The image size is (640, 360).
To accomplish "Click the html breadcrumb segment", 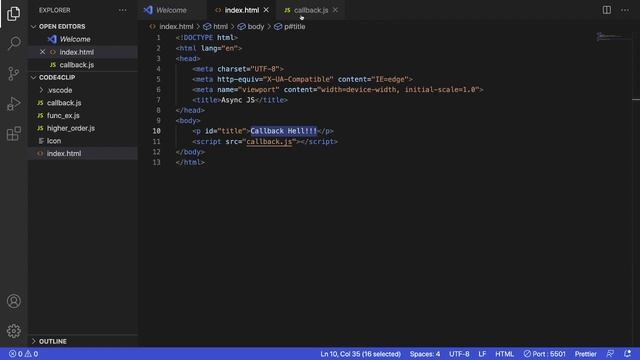I will pyautogui.click(x=220, y=27).
